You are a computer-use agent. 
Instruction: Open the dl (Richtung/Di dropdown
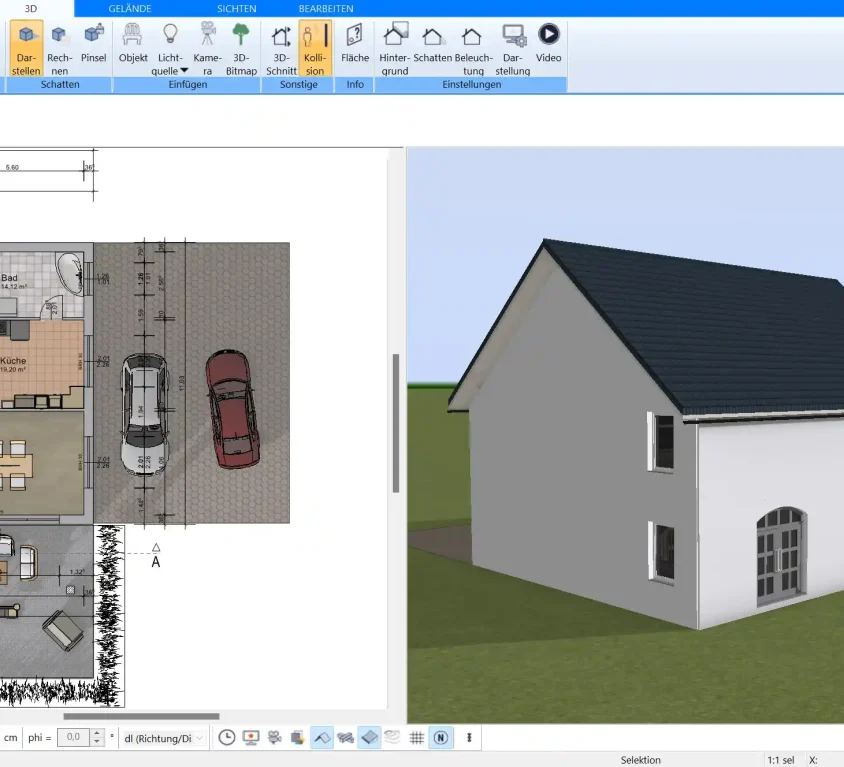click(x=164, y=738)
